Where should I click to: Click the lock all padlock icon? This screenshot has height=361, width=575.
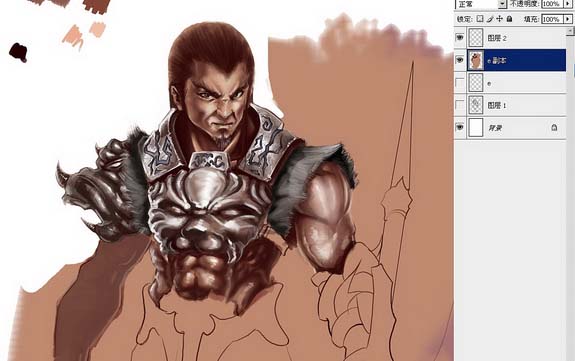(x=509, y=19)
